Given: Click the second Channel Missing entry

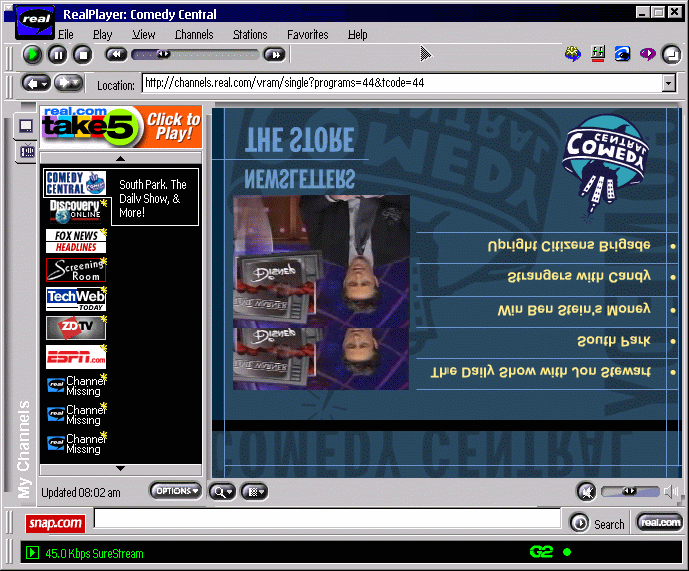Looking at the screenshot, I should click(76, 415).
